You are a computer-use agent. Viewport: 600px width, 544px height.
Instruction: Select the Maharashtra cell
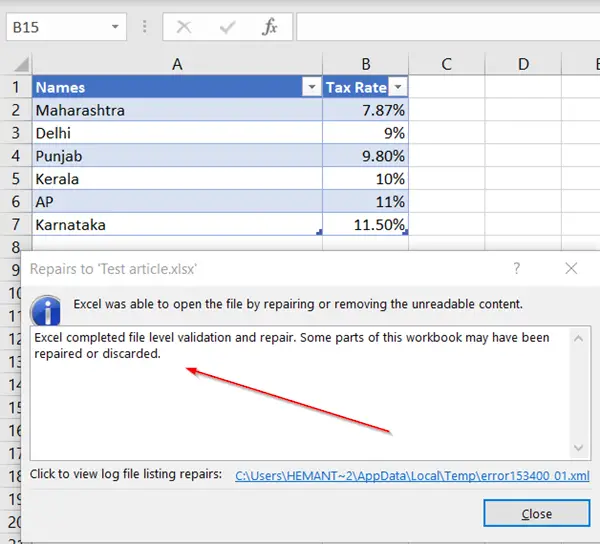177,110
